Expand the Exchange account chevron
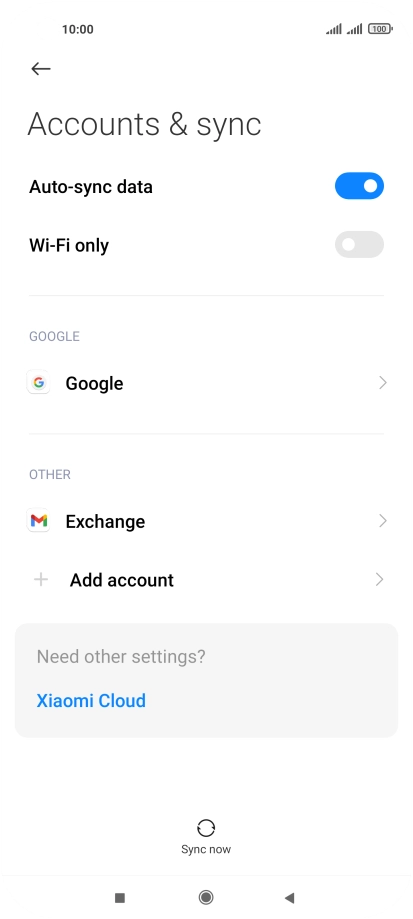Image resolution: width=413 pixels, height=919 pixels. (x=383, y=520)
